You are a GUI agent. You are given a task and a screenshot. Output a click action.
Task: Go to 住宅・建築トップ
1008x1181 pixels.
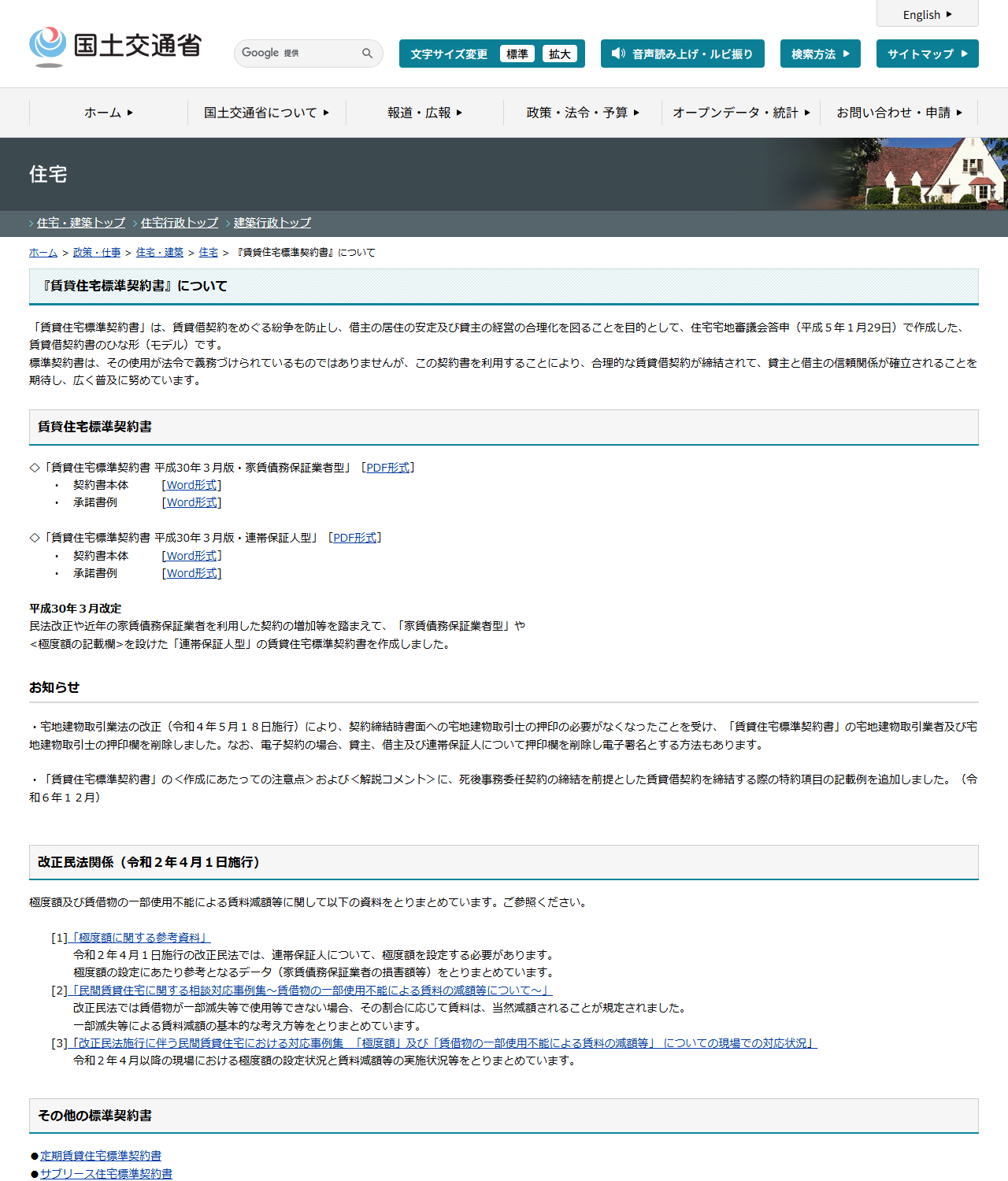click(81, 223)
